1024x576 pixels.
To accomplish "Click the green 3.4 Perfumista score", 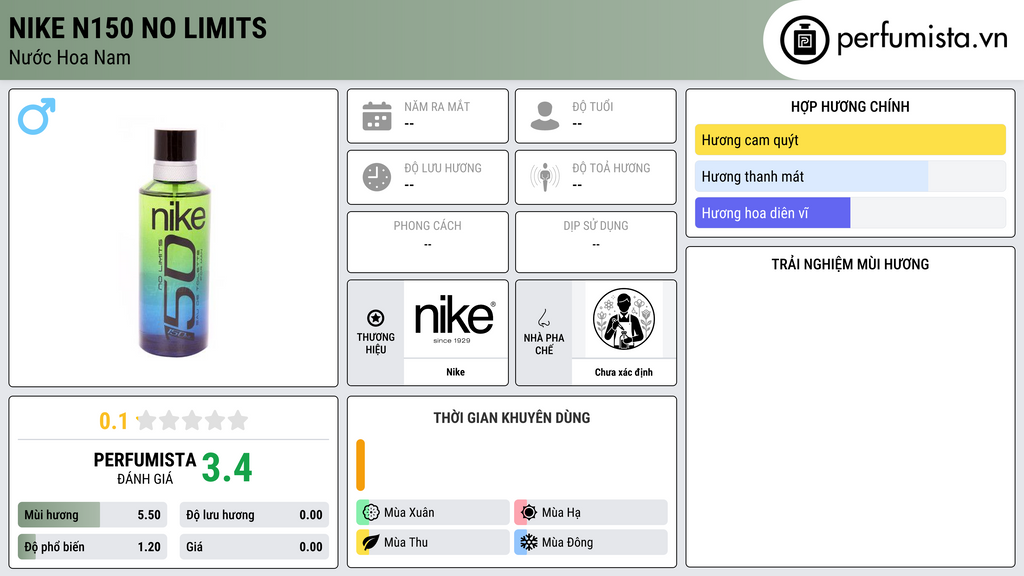I will point(227,468).
